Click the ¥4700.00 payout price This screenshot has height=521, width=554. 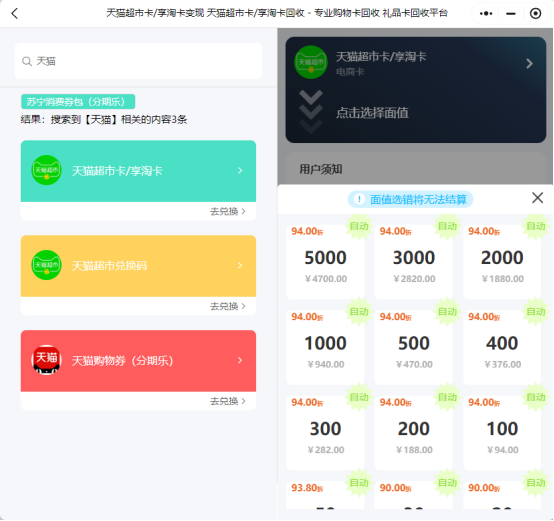coord(326,279)
